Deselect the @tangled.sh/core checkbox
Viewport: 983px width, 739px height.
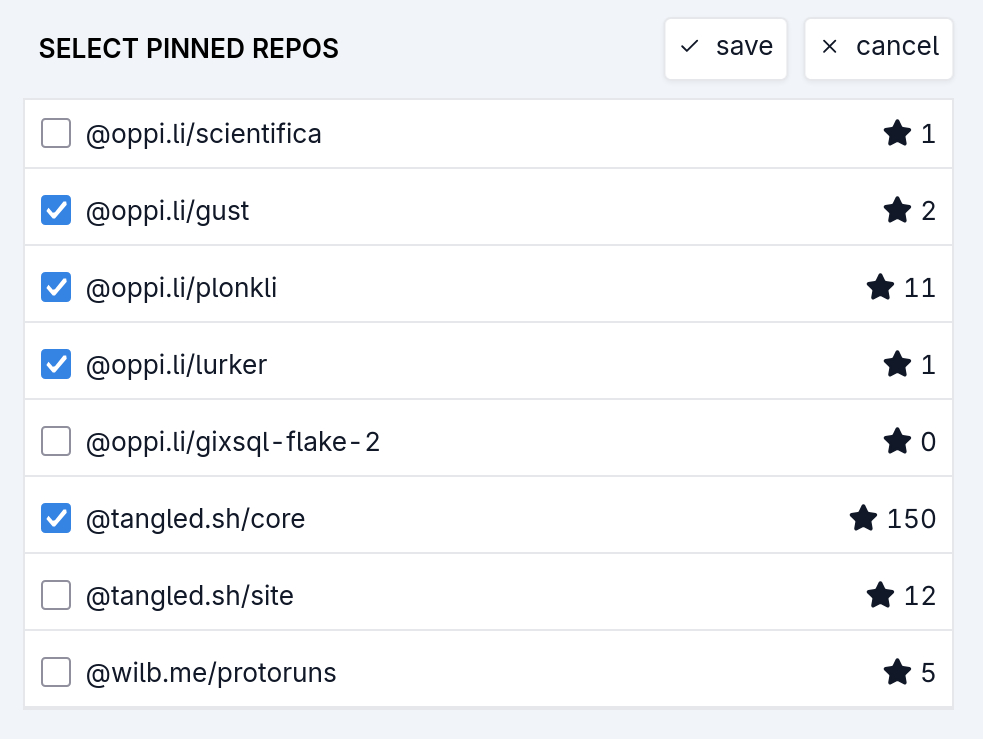[x=56, y=518]
